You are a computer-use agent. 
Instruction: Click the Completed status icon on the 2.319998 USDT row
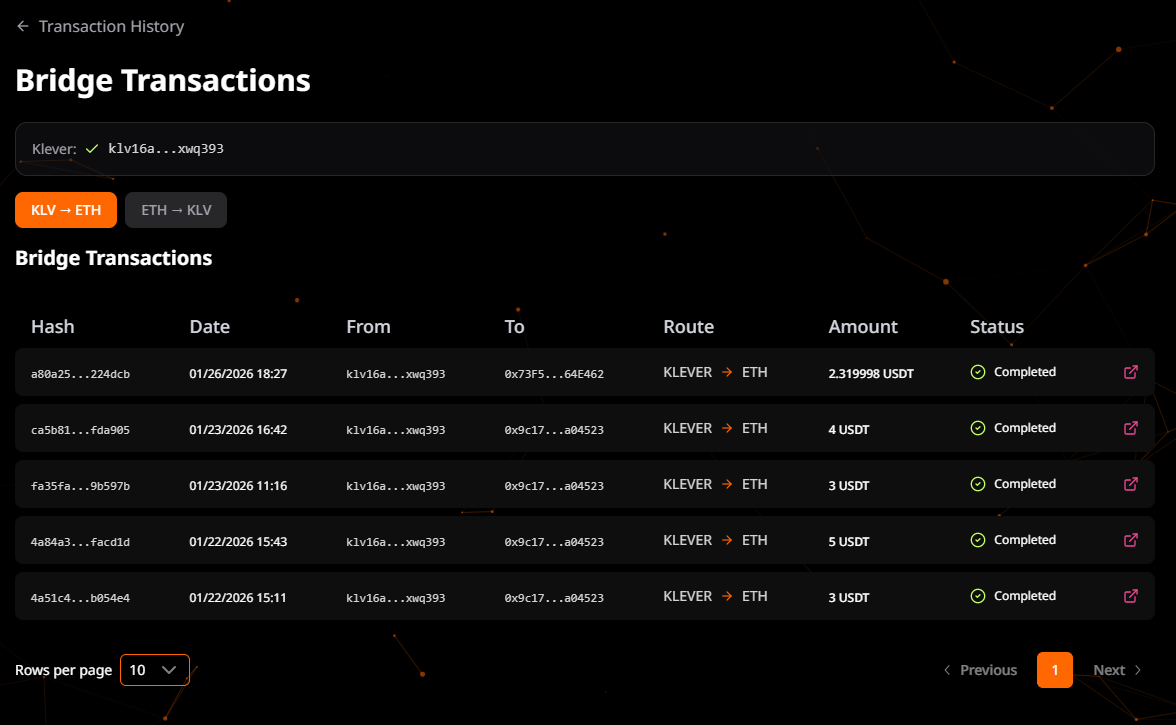978,372
